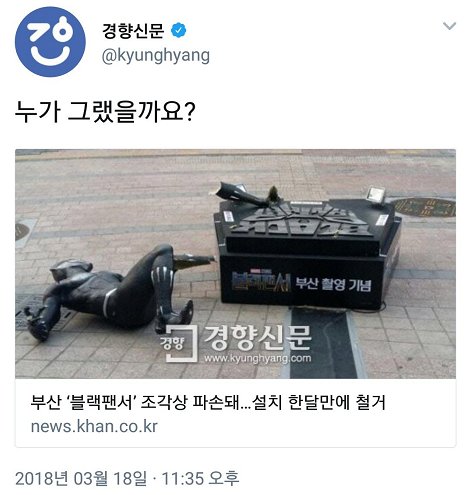Click the 11:35 오후 time stamp
The image size is (471, 495).
click(200, 479)
